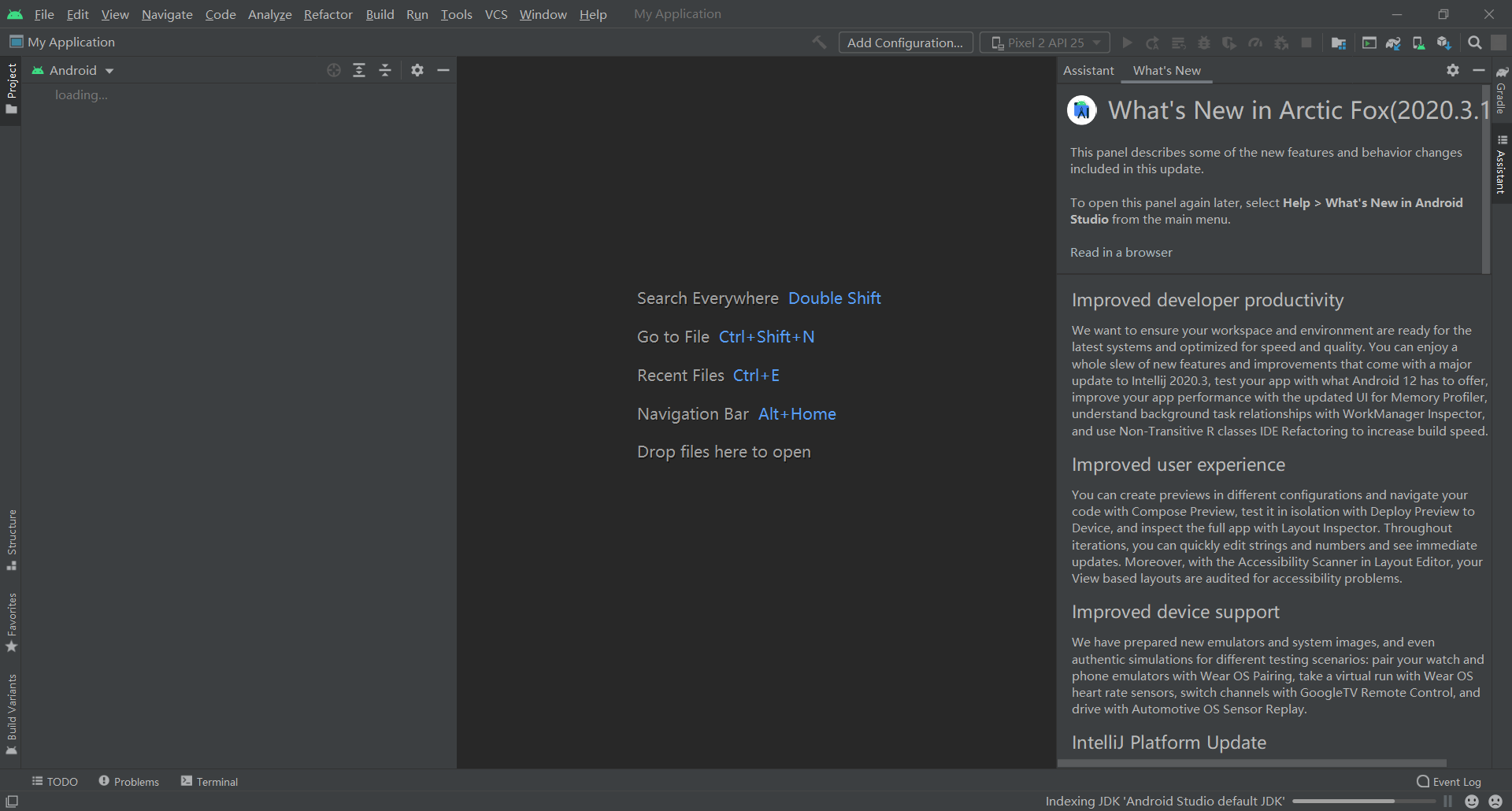
Task: Click Add Configuration button
Action: point(906,43)
